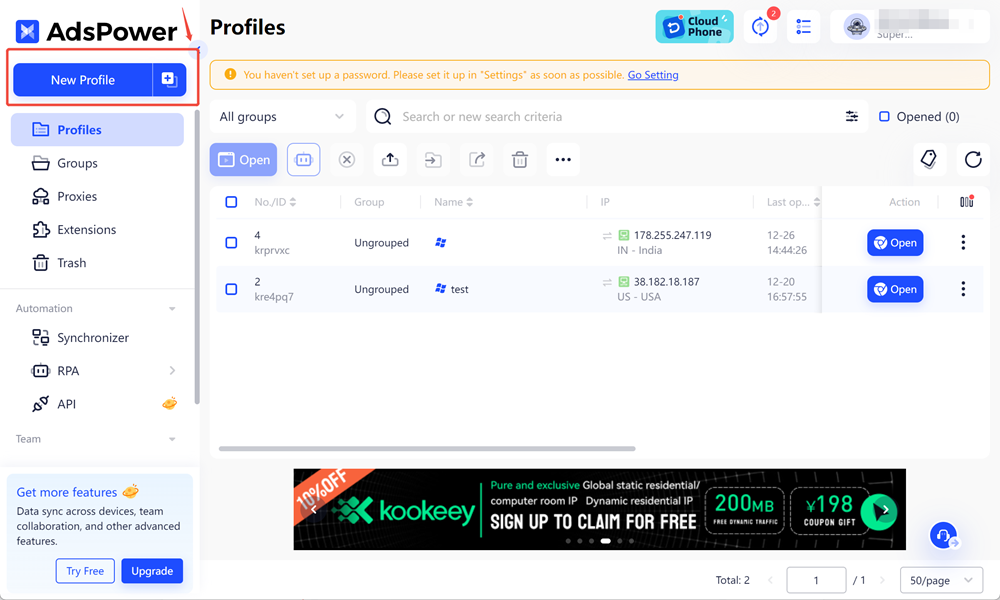Open the task list icon in header
This screenshot has height=600, width=1000.
804,27
